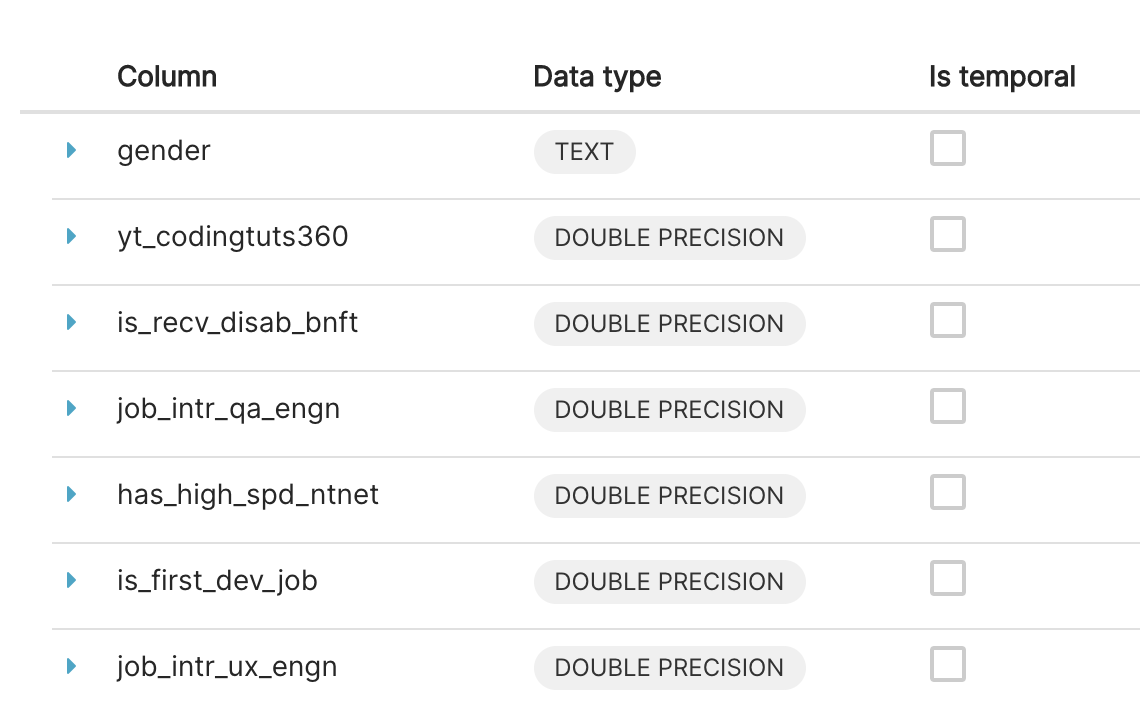Mark job_intr_ux_engn as temporal
The width and height of the screenshot is (1140, 710).
coord(946,663)
